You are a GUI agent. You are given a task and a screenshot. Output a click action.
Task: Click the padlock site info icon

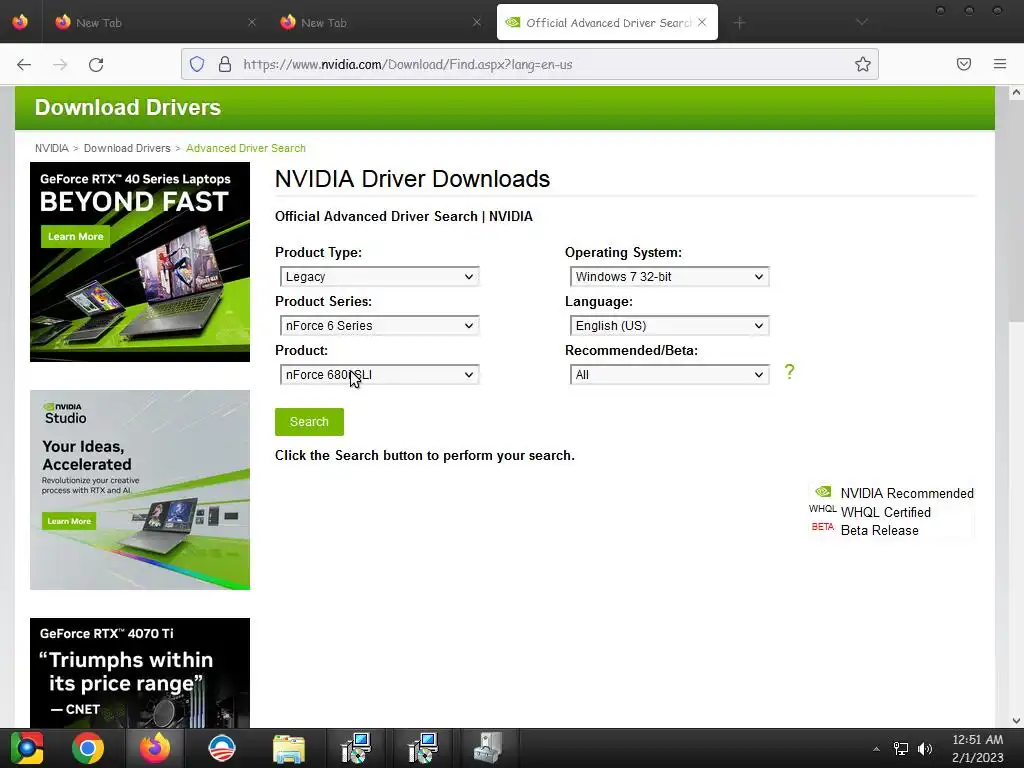(x=225, y=64)
